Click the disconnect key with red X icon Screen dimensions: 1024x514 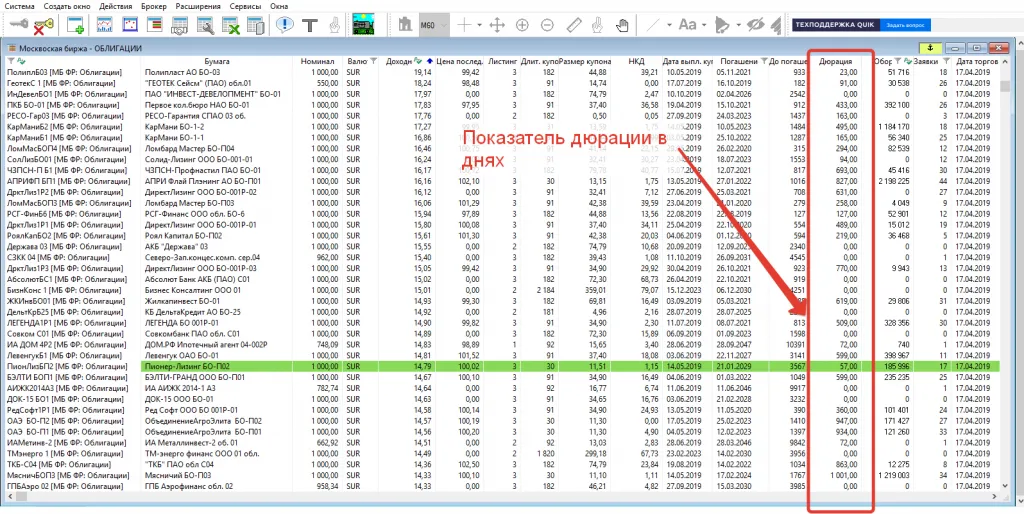43,25
